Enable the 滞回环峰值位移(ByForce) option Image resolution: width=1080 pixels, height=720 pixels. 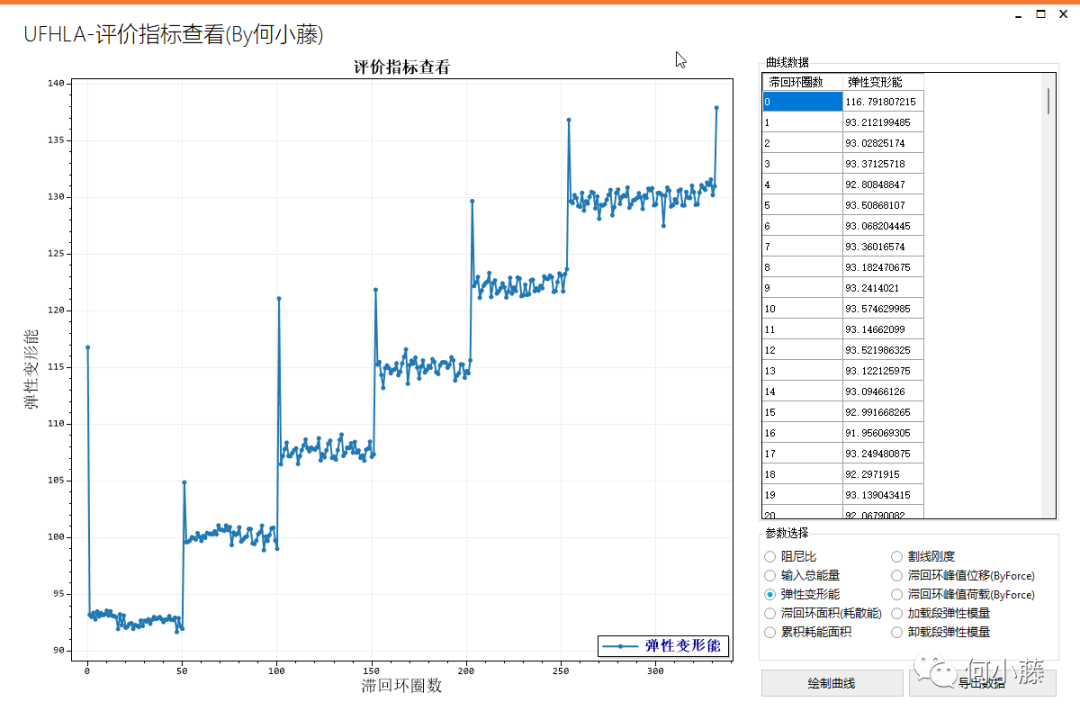point(897,575)
